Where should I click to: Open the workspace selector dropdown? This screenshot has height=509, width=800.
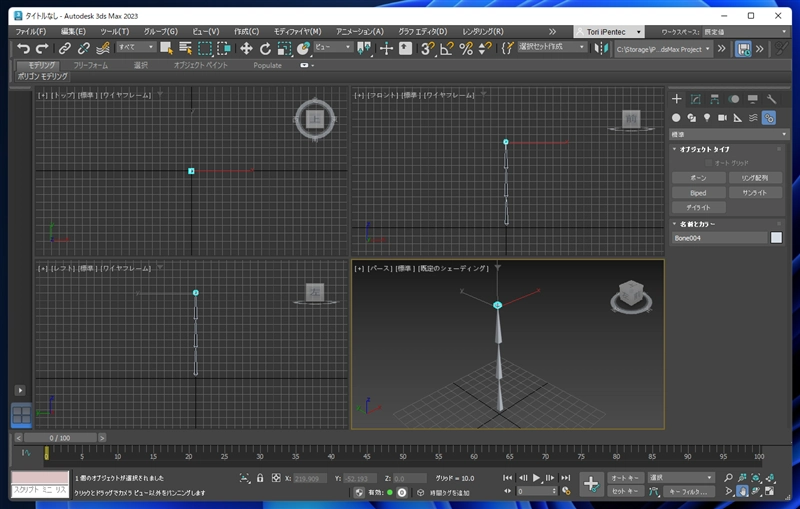(745, 32)
